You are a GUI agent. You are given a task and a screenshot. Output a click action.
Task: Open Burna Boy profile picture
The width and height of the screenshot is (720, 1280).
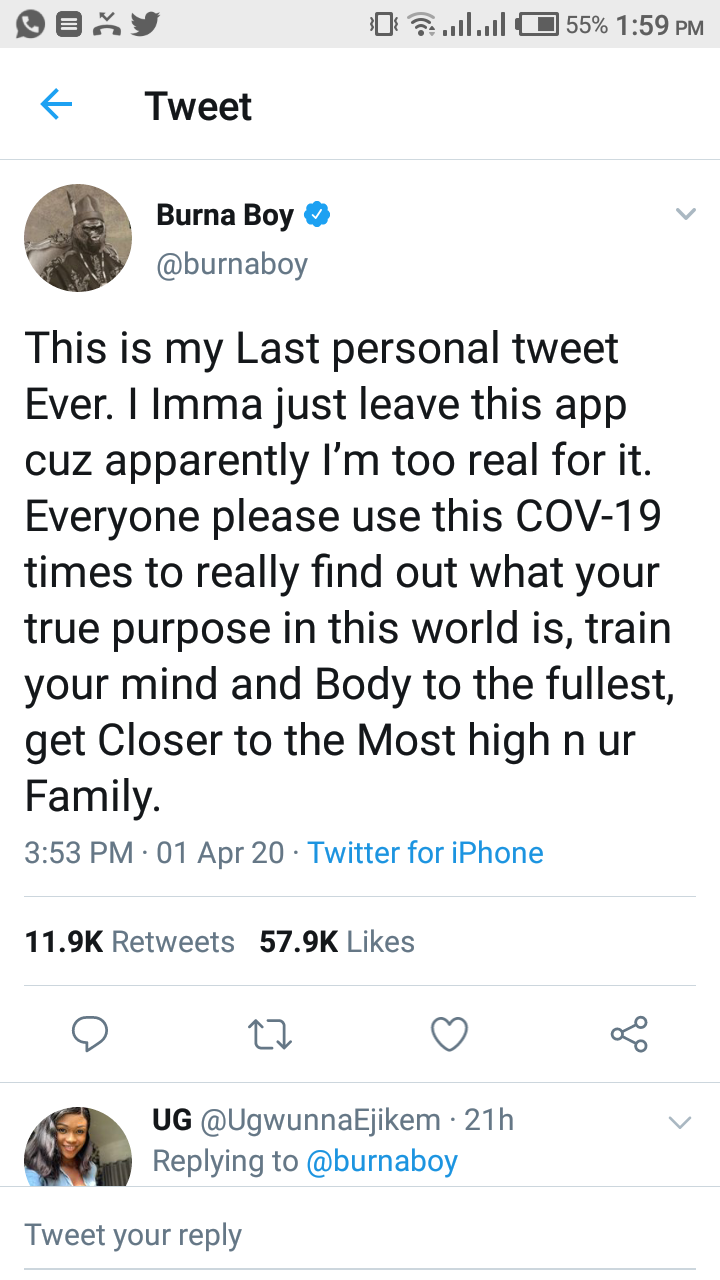coord(78,238)
